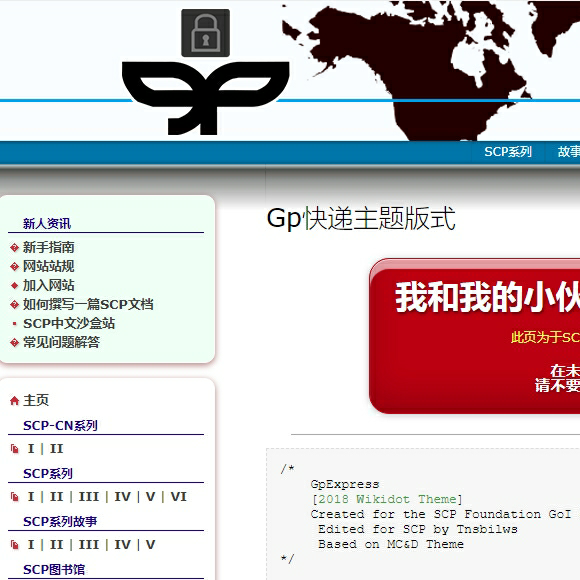Click the diamond bullet icon beside 网站站规

[x=14, y=266]
